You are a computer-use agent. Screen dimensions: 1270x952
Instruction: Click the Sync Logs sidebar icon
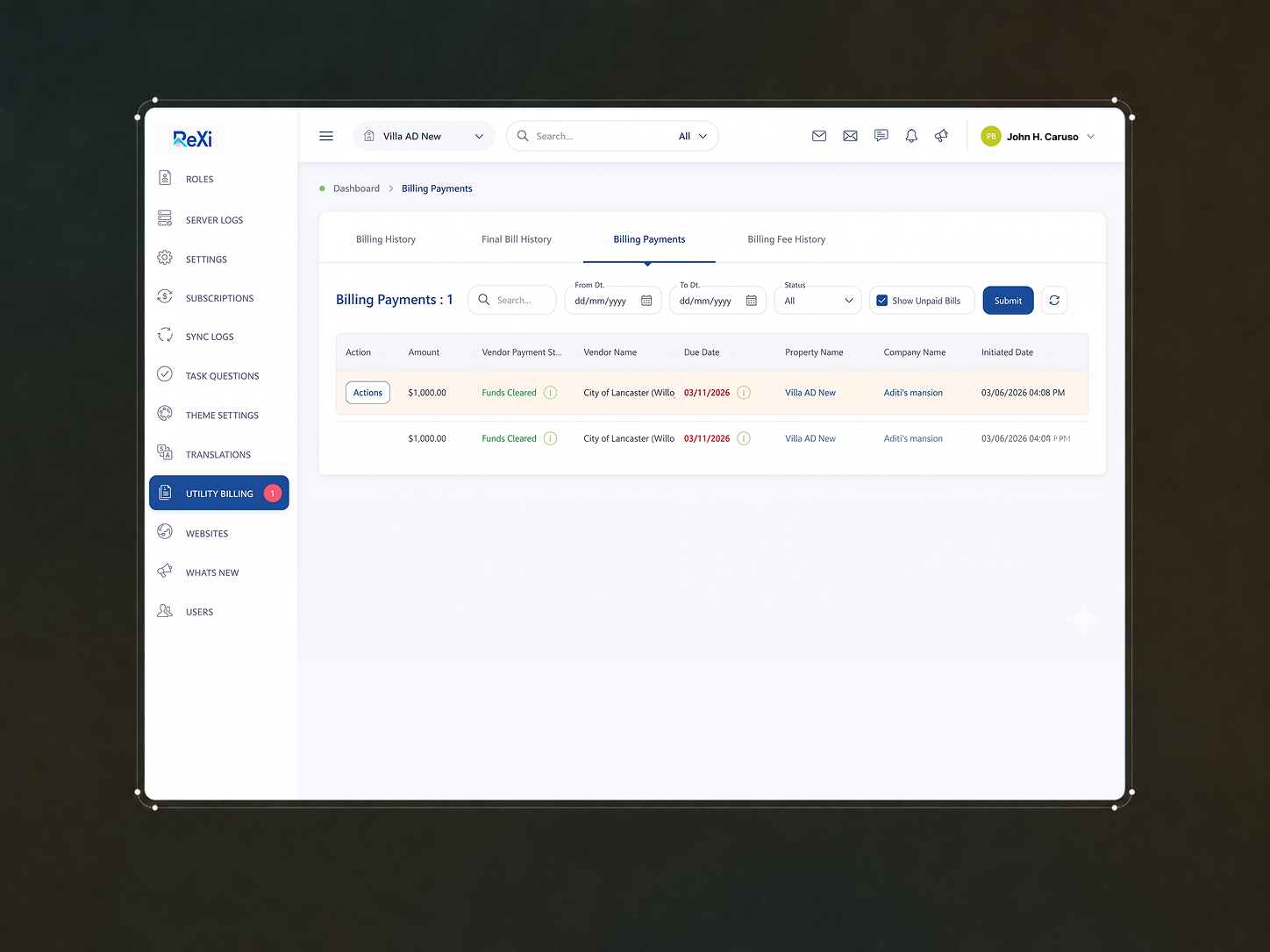pos(165,335)
